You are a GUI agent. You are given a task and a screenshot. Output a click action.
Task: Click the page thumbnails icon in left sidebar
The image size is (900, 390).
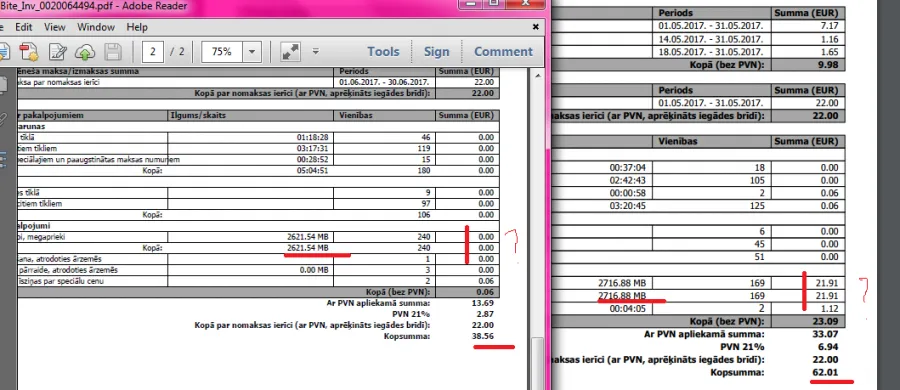(x=2, y=85)
